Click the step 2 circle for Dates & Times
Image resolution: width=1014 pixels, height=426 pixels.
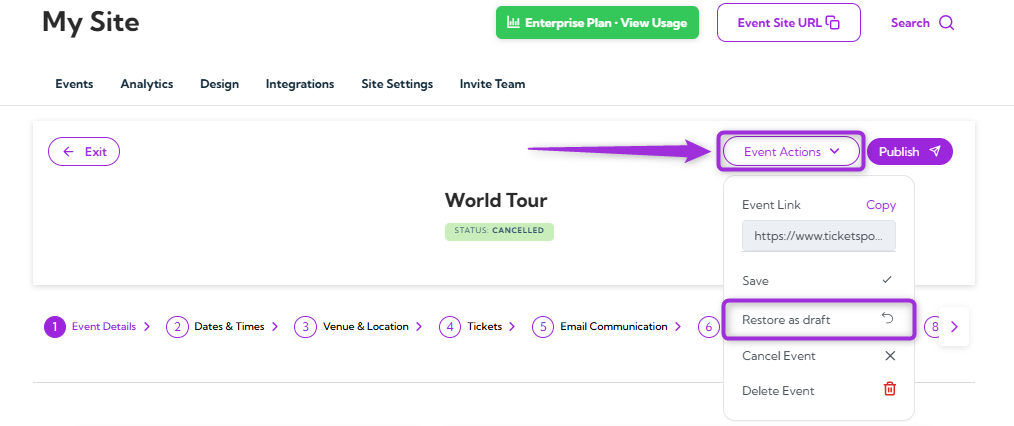pos(177,326)
